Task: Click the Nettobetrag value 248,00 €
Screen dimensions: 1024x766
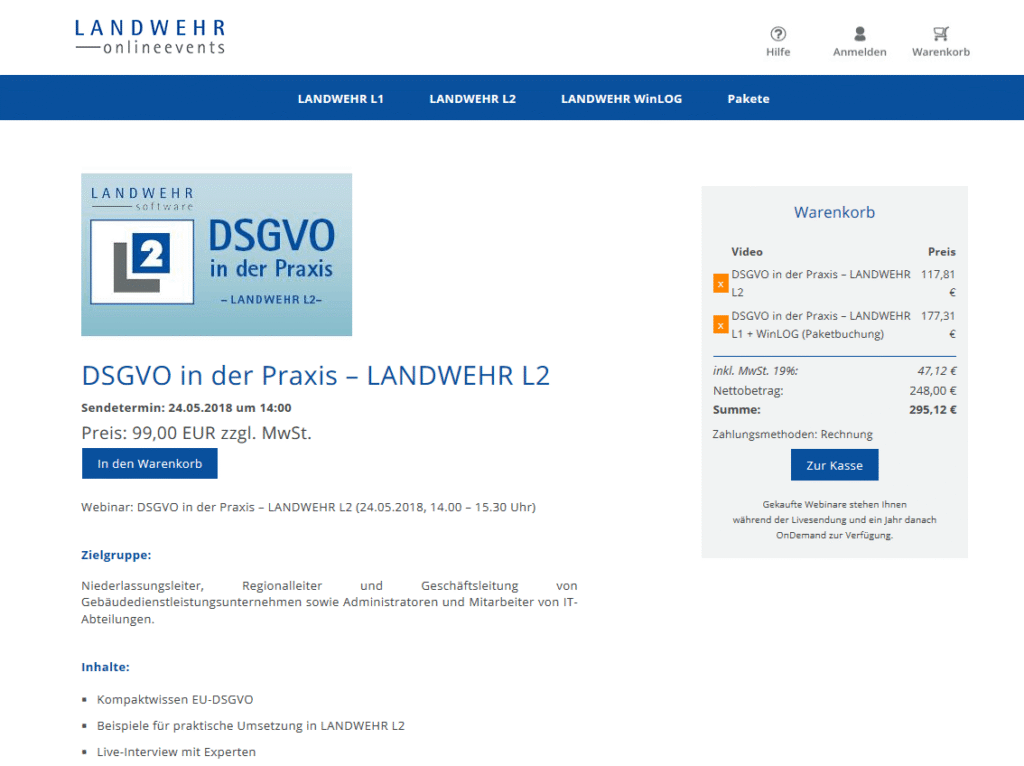Action: [933, 391]
